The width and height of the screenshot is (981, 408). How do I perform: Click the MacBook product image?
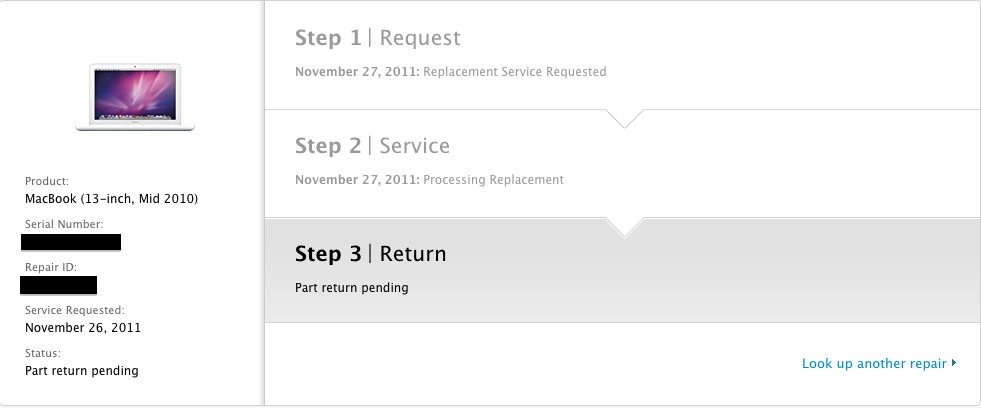135,97
